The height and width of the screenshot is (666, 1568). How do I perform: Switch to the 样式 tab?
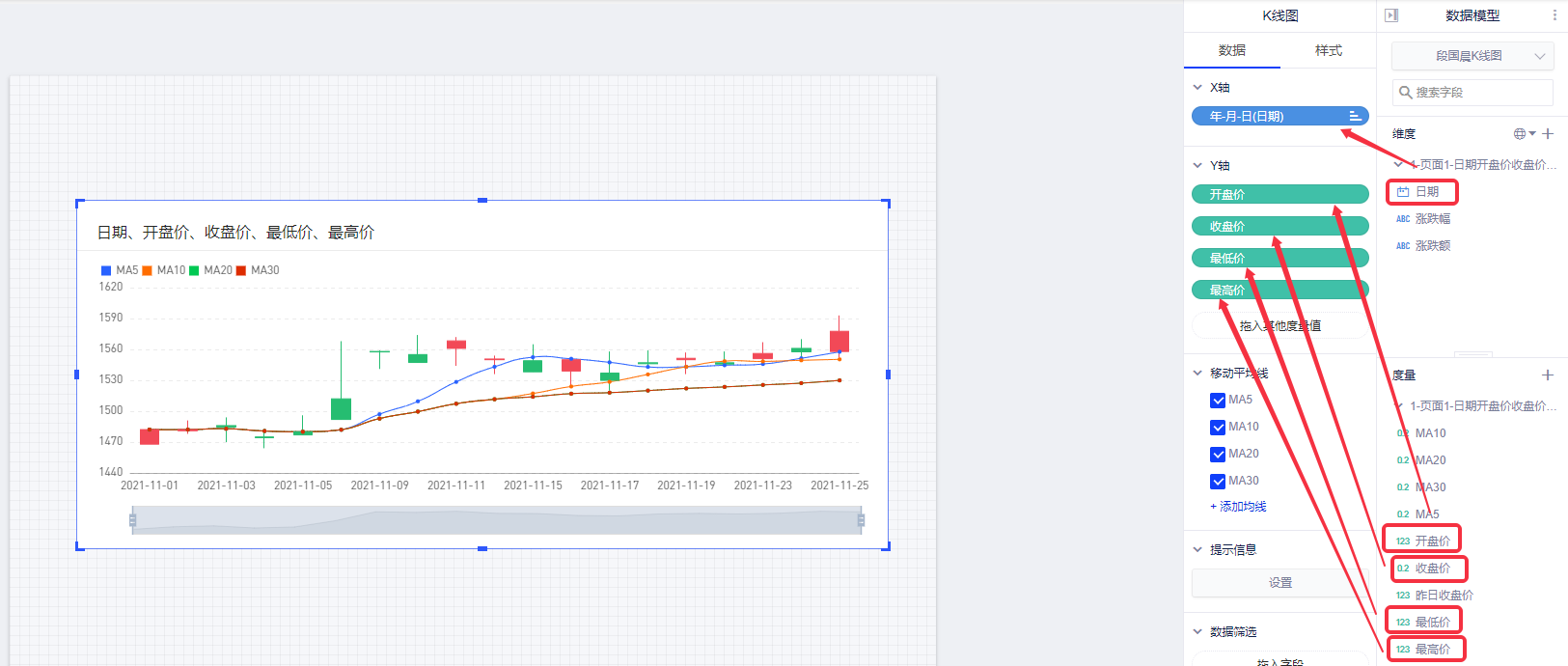click(1328, 50)
